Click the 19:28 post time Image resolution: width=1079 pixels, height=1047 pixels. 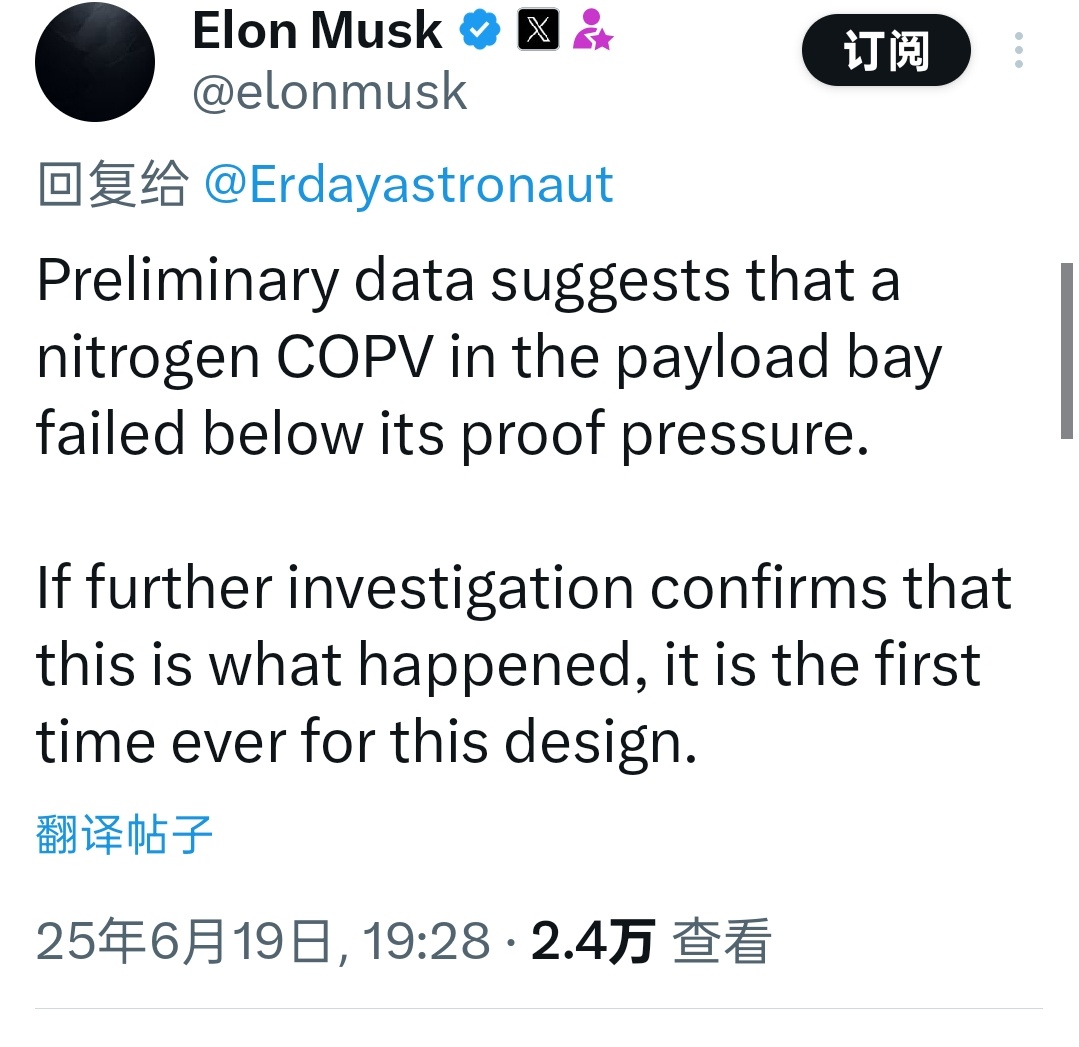[426, 941]
